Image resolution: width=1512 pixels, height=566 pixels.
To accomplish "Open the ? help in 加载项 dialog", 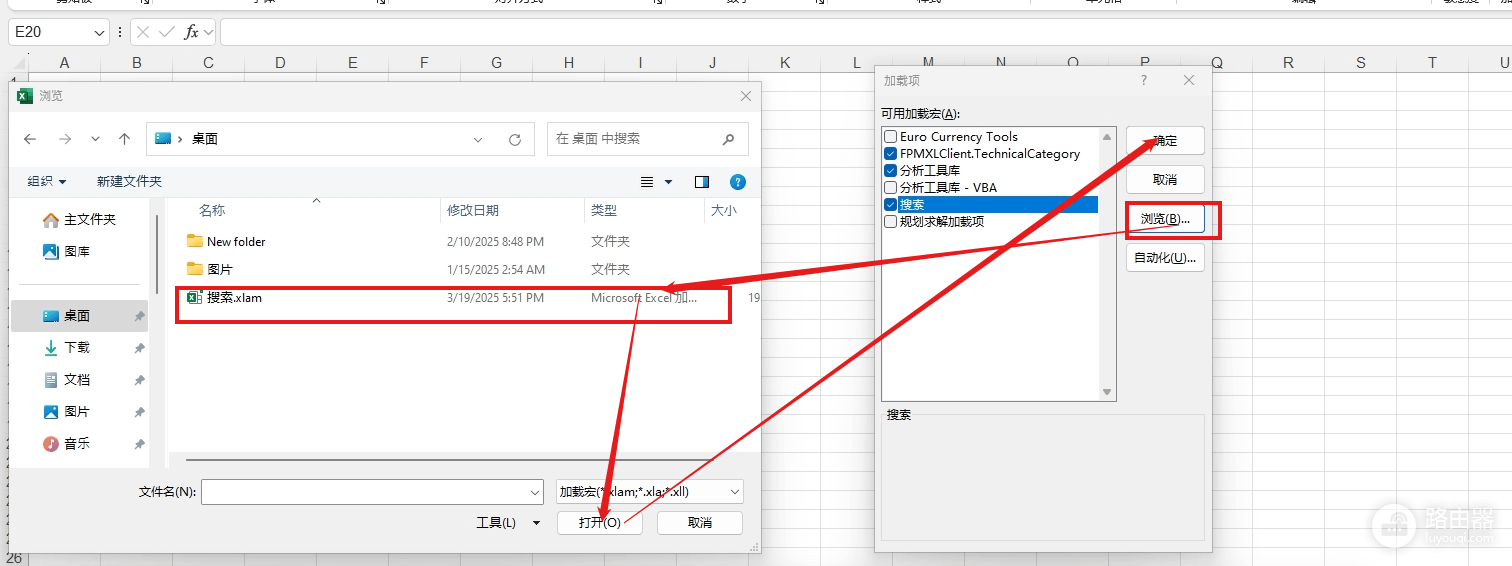I will pyautogui.click(x=1144, y=81).
